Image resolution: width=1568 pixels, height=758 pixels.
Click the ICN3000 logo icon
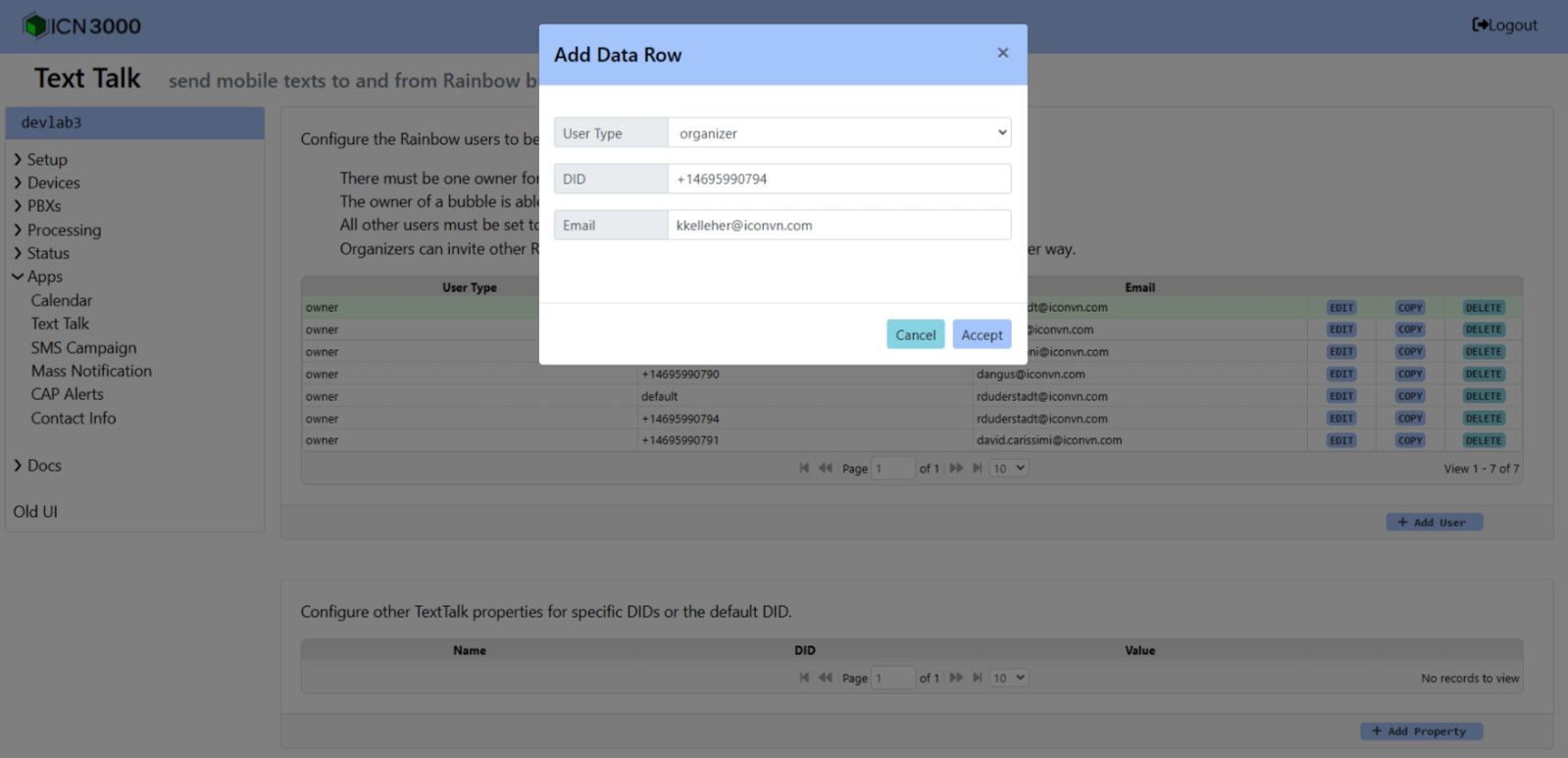click(34, 25)
